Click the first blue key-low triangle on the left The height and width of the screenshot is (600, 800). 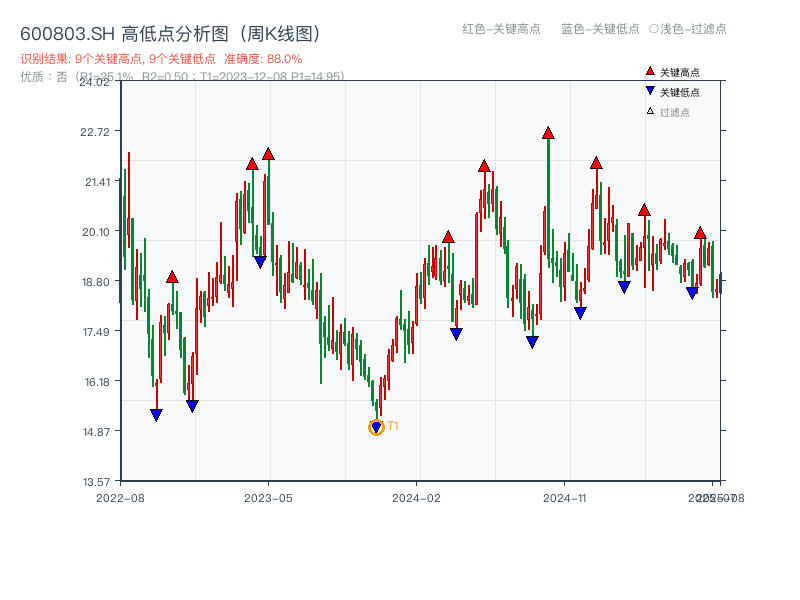157,414
